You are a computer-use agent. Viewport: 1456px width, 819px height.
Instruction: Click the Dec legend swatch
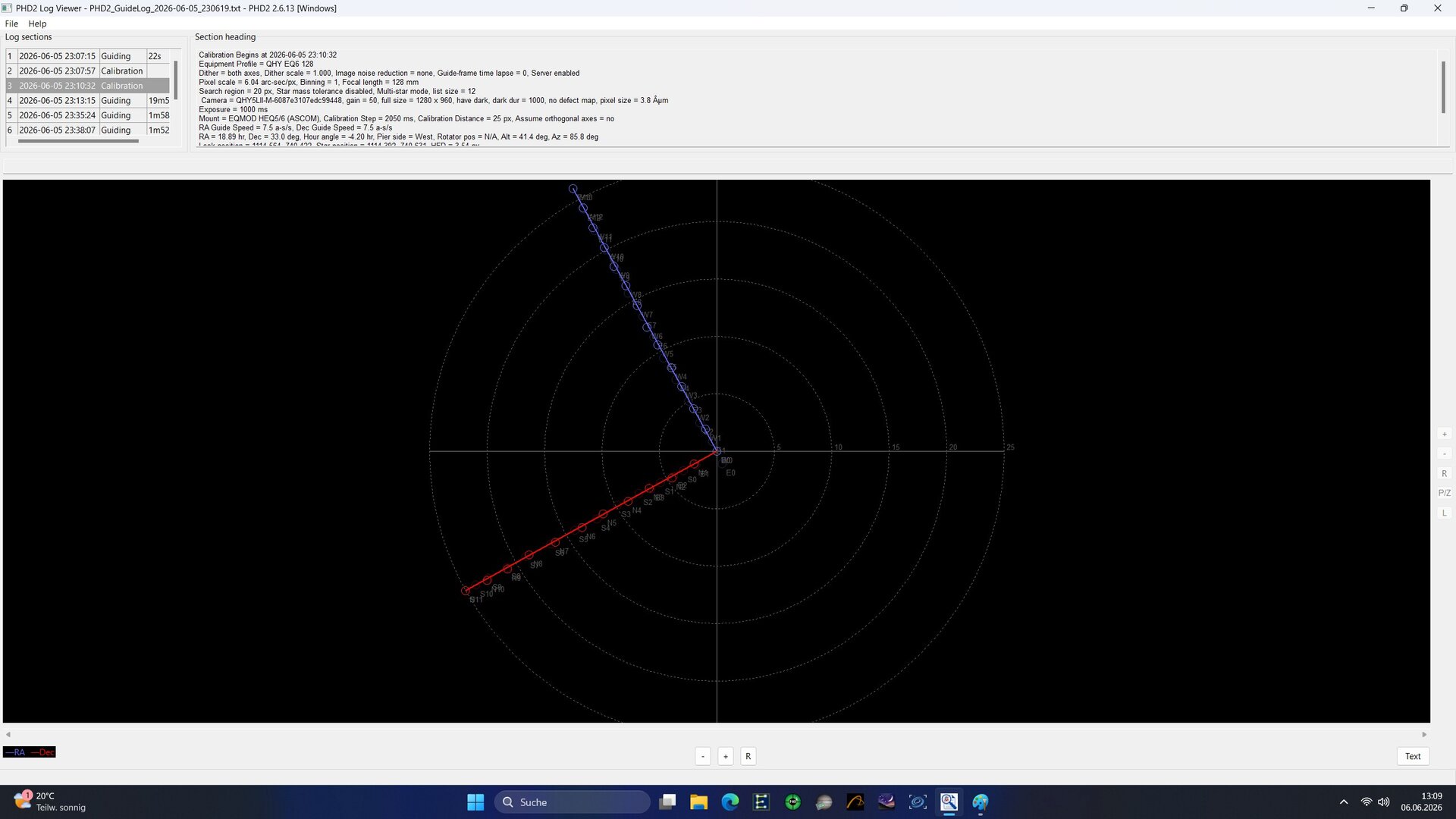pos(43,752)
